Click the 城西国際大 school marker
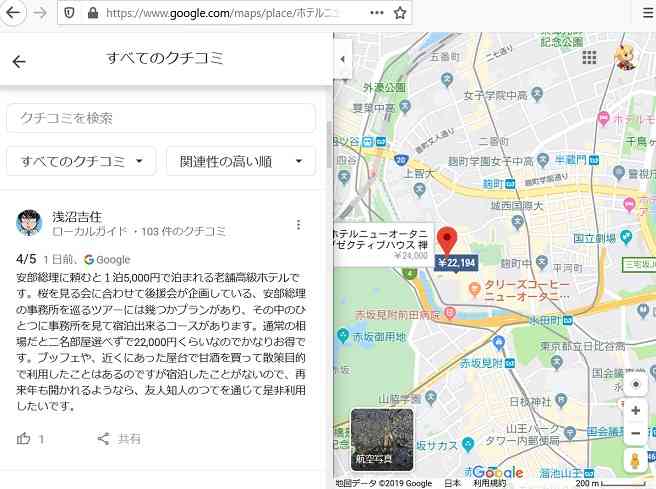This screenshot has width=656, height=489. coord(518,221)
